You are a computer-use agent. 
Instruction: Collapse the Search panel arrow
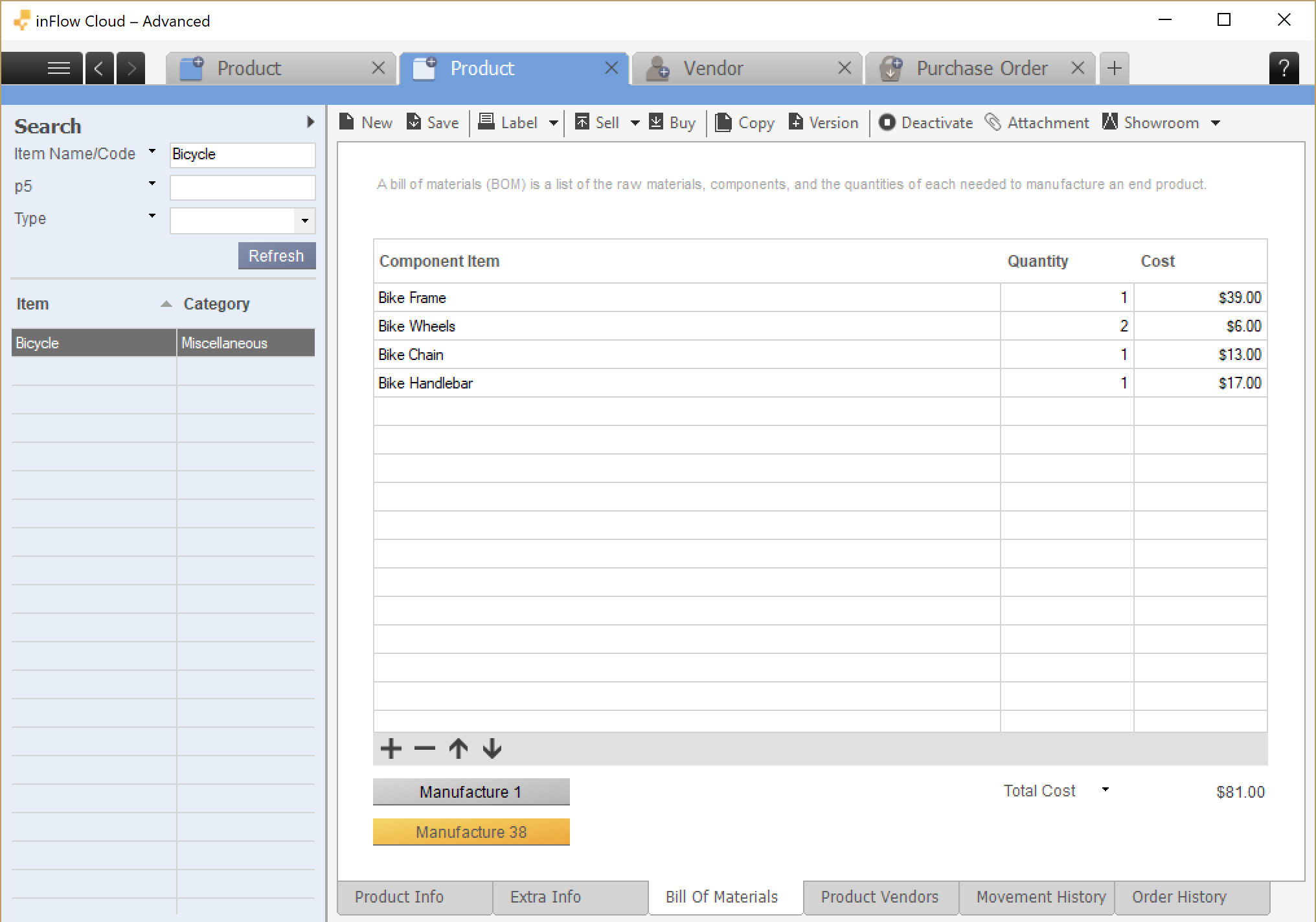(x=310, y=122)
